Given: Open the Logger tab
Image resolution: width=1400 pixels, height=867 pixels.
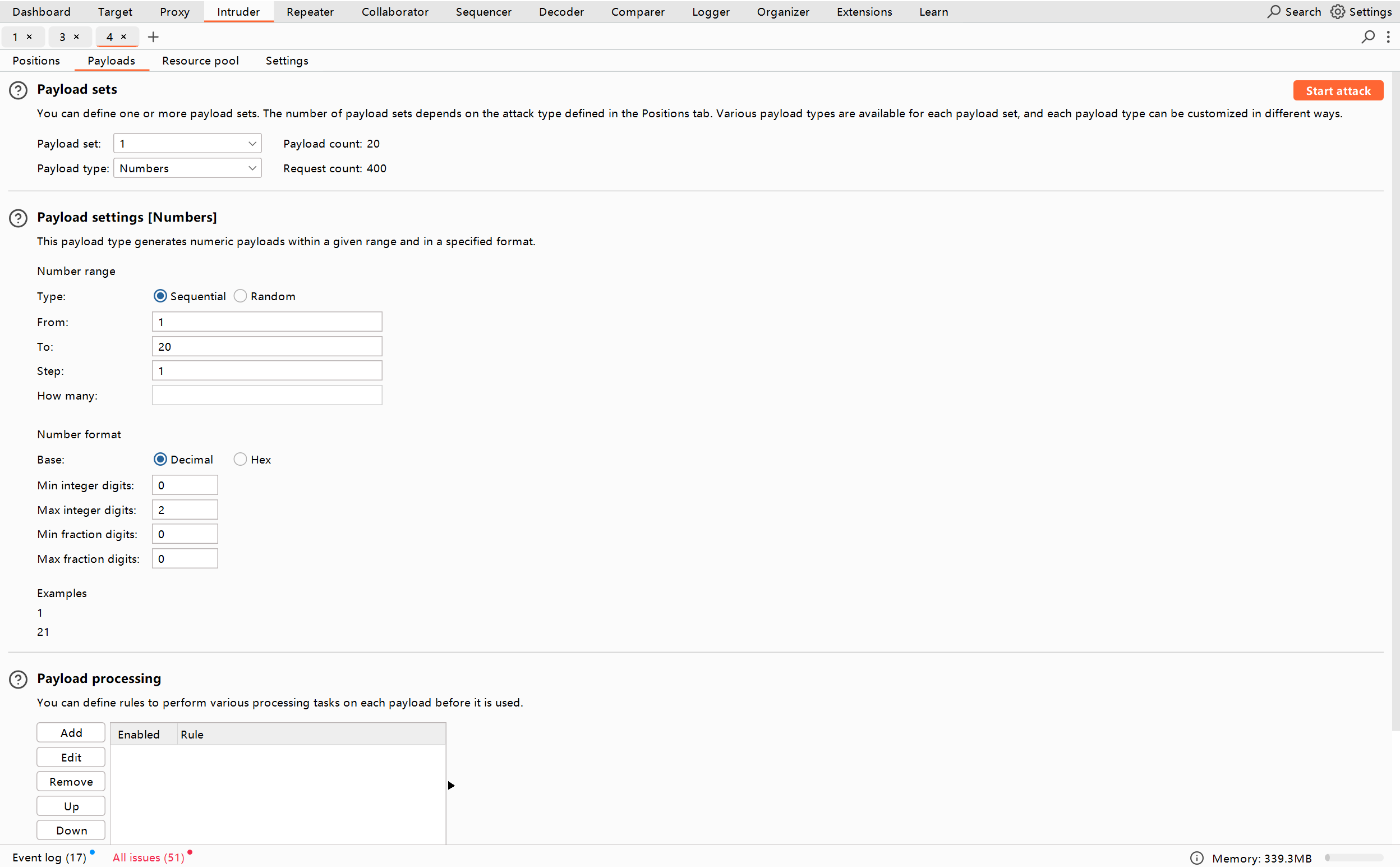Looking at the screenshot, I should click(x=711, y=11).
